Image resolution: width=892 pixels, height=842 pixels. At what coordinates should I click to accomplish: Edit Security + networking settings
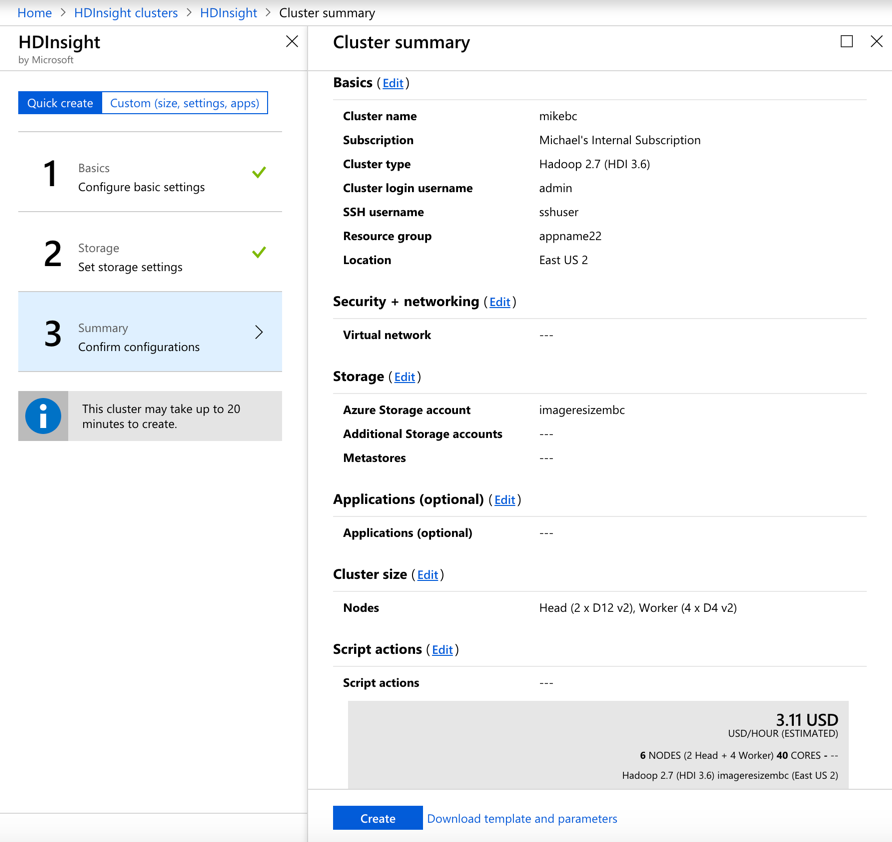click(x=500, y=302)
